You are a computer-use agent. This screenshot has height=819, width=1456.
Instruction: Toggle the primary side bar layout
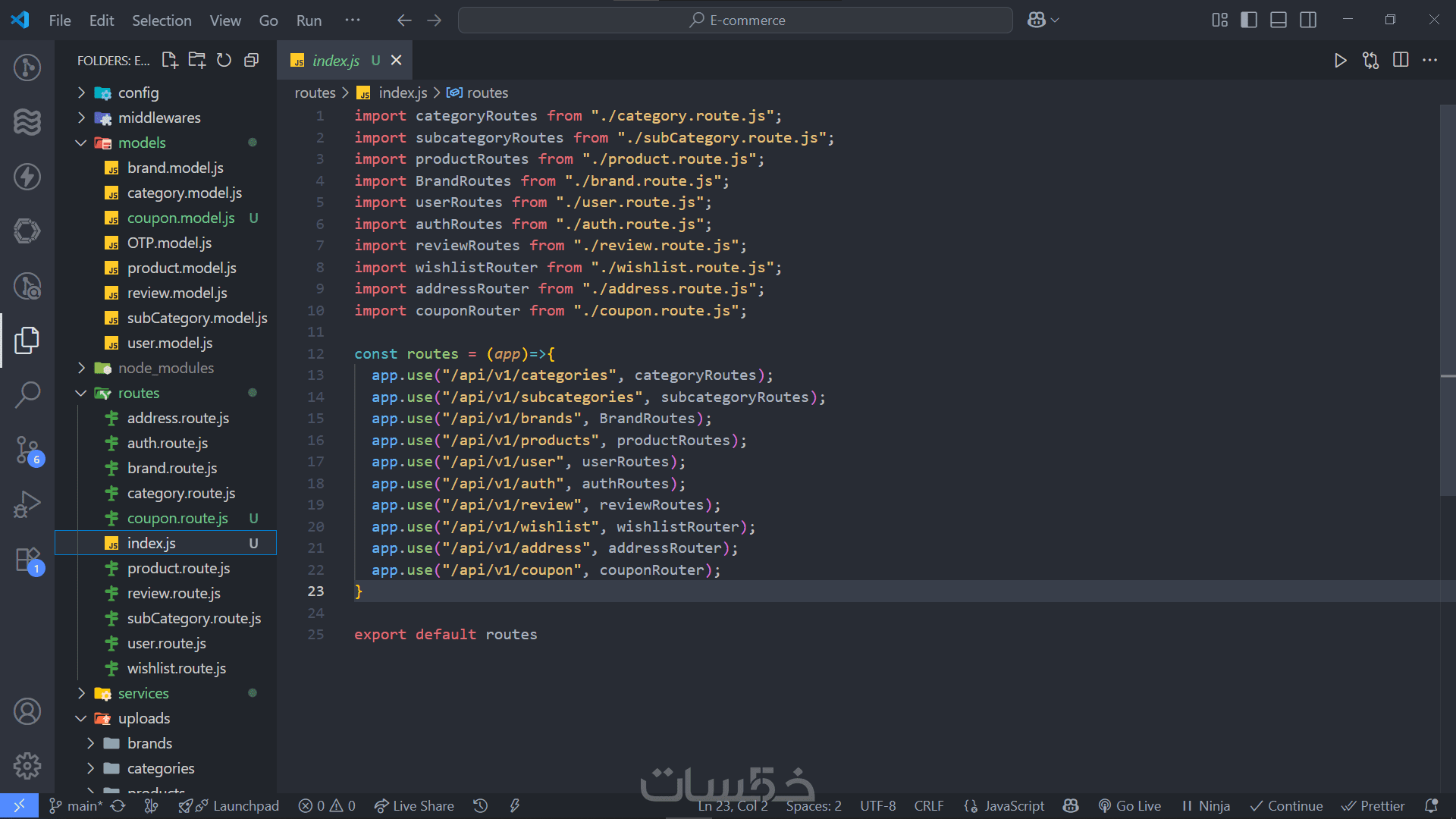pos(1248,20)
